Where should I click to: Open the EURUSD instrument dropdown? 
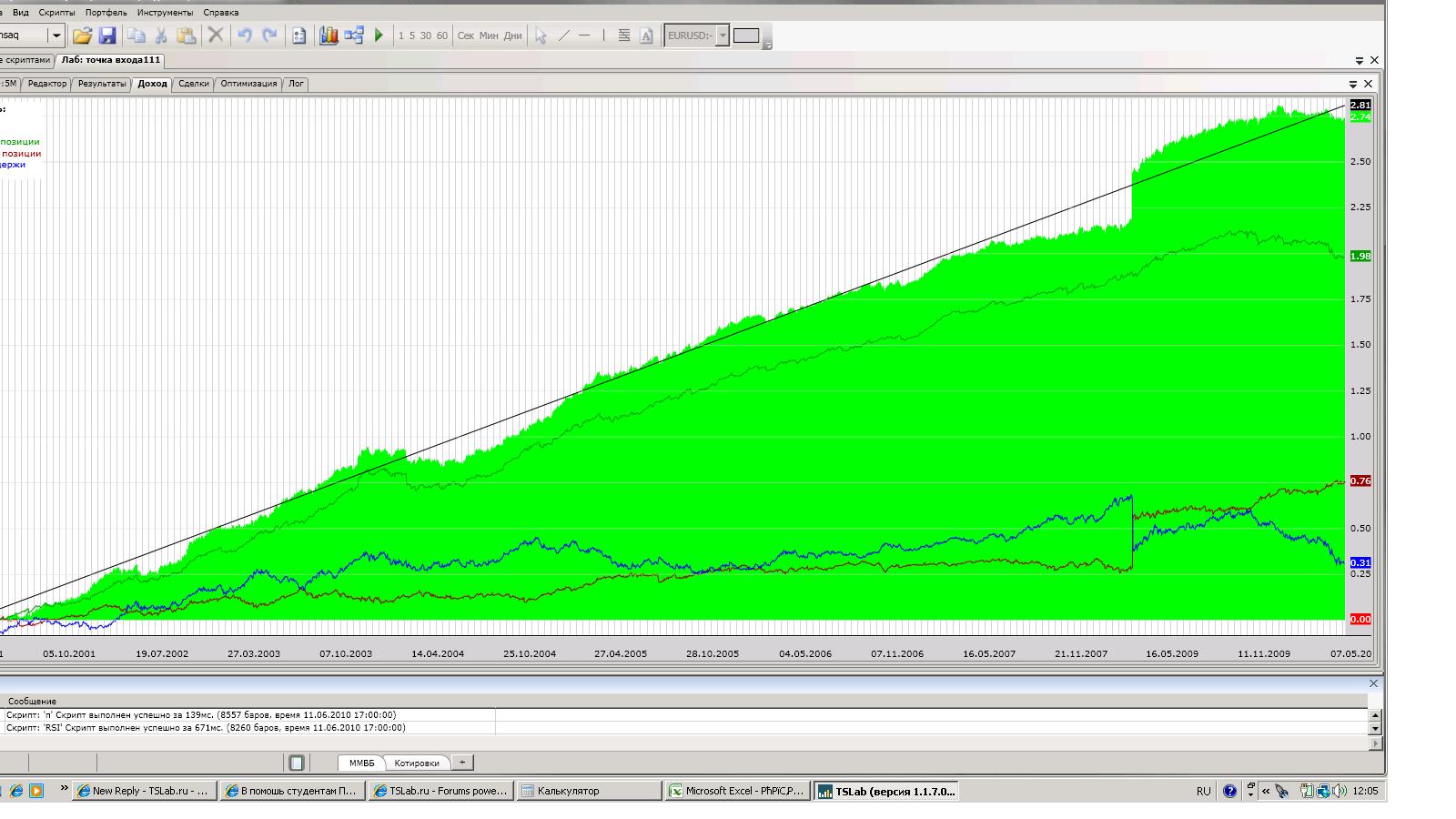723,35
